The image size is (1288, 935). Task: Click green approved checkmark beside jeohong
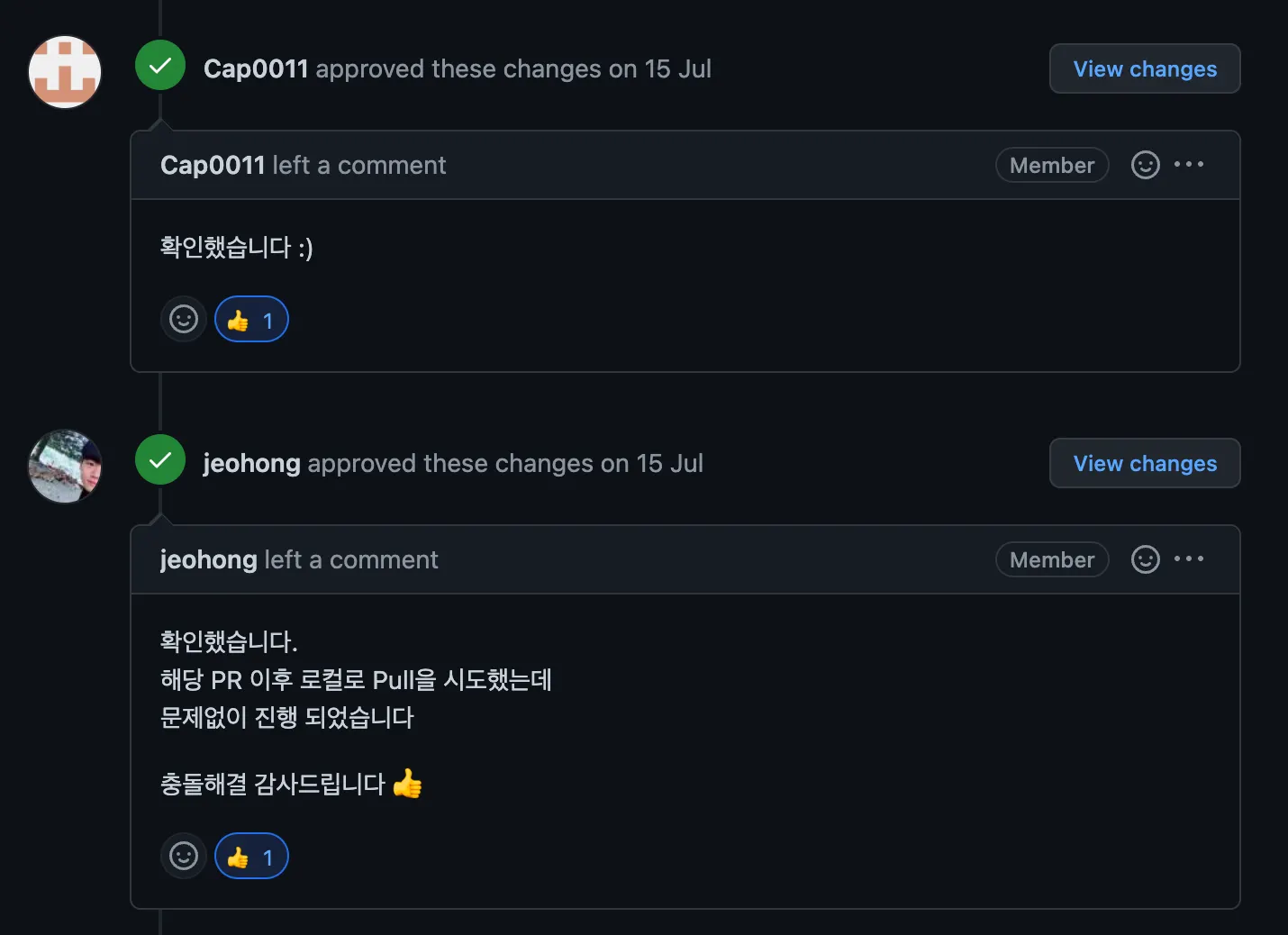(x=160, y=460)
